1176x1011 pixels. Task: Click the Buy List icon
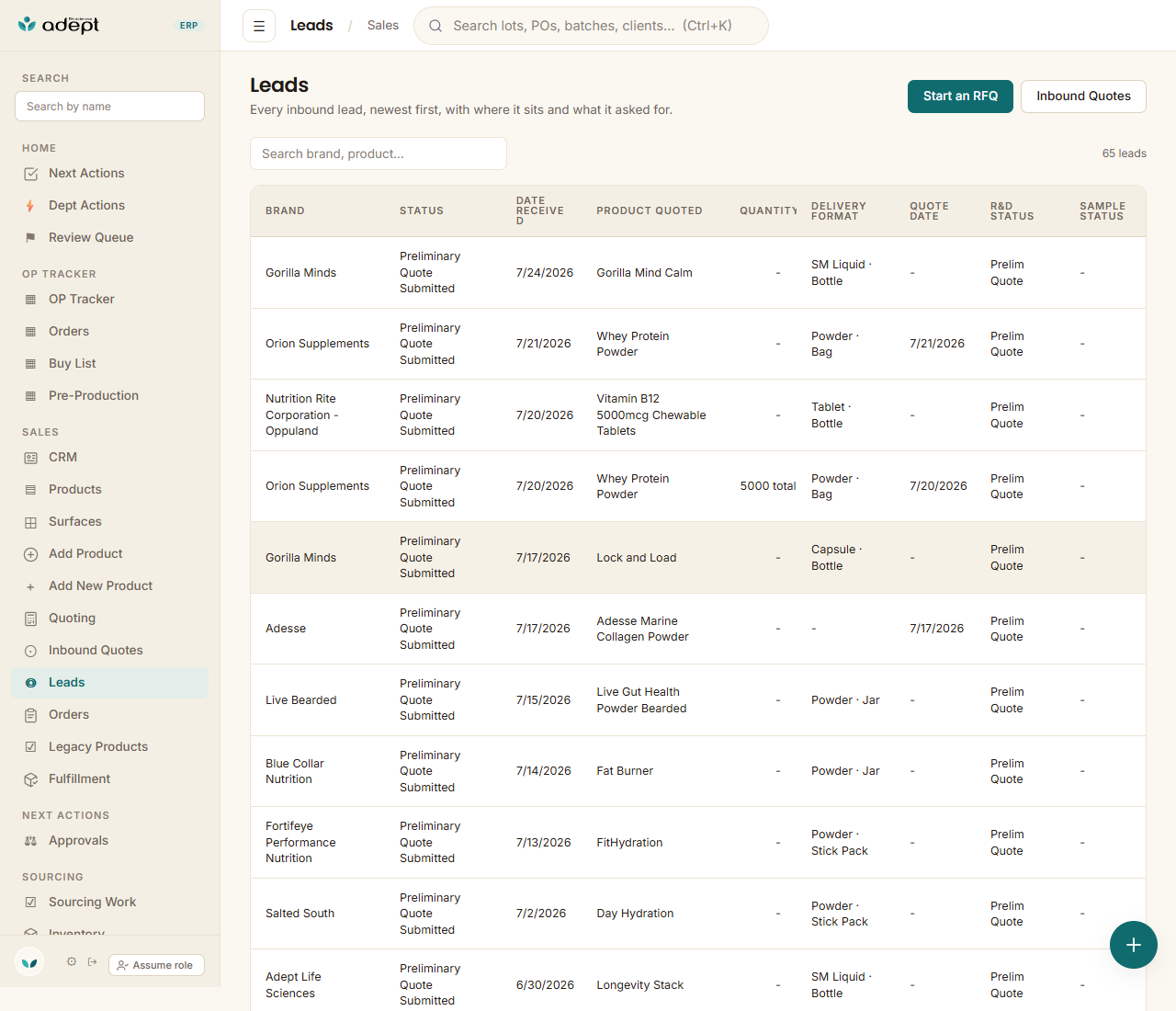(30, 364)
